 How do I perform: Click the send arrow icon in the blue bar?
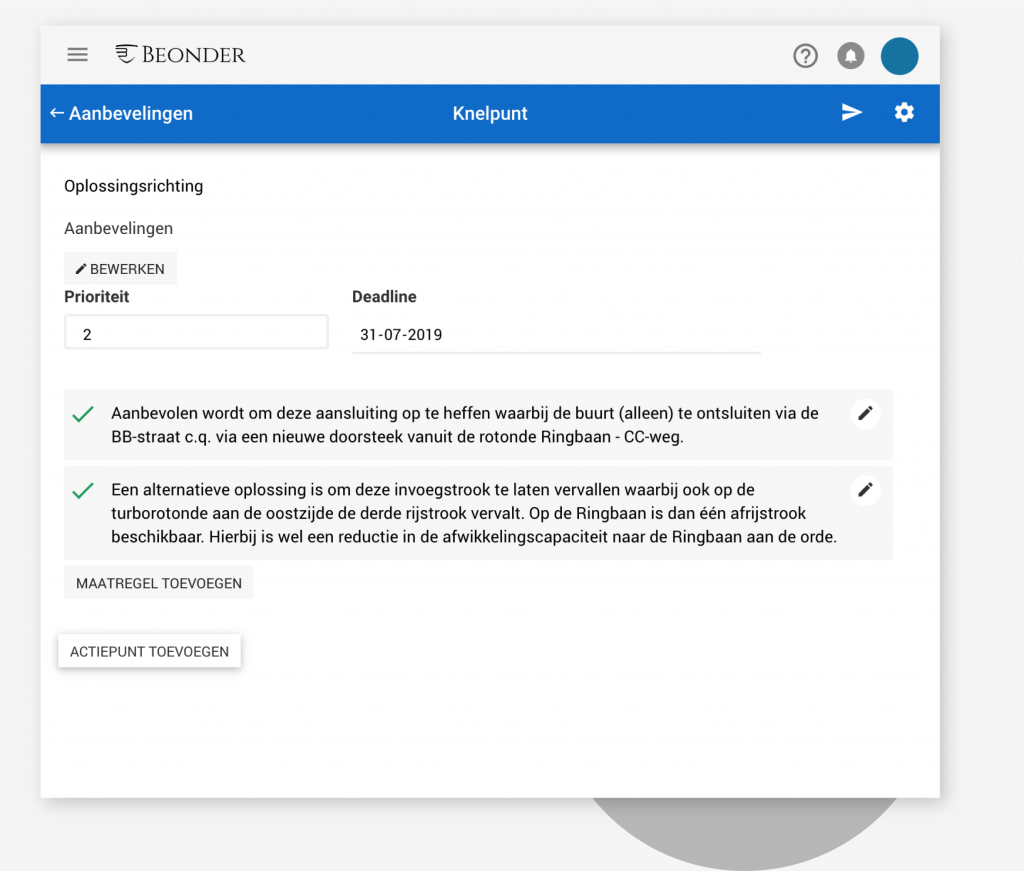pyautogui.click(x=851, y=113)
